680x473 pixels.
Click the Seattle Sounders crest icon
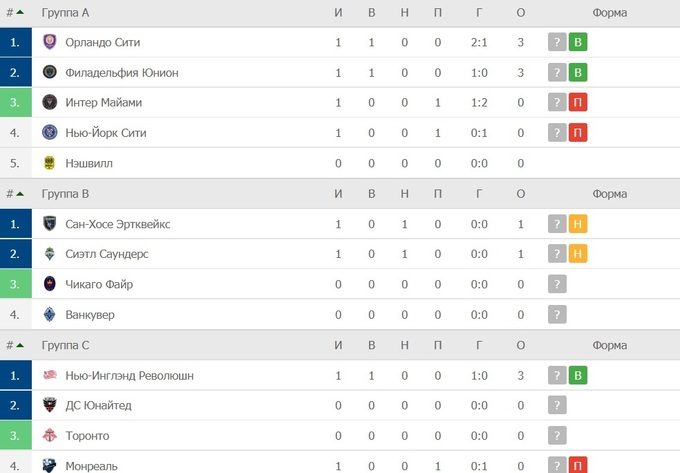(x=49, y=254)
